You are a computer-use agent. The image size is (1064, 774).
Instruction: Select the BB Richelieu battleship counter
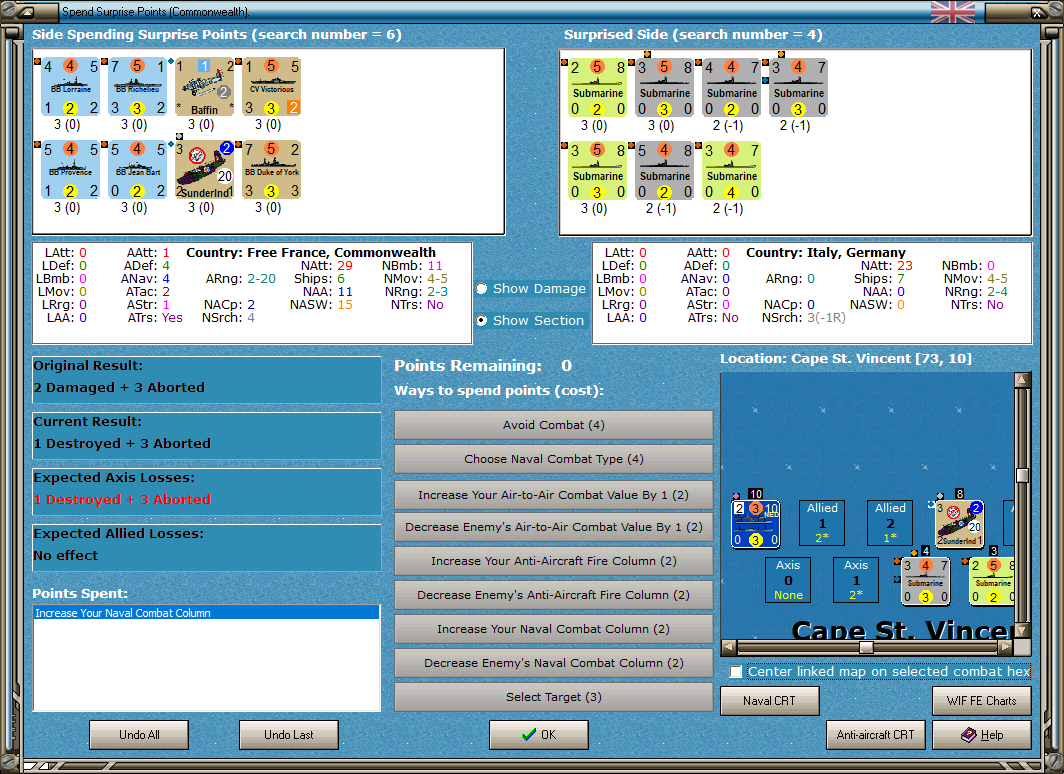(138, 87)
